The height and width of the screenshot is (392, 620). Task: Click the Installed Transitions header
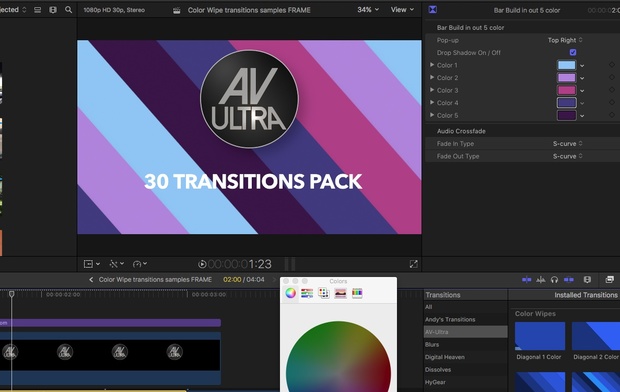586,295
